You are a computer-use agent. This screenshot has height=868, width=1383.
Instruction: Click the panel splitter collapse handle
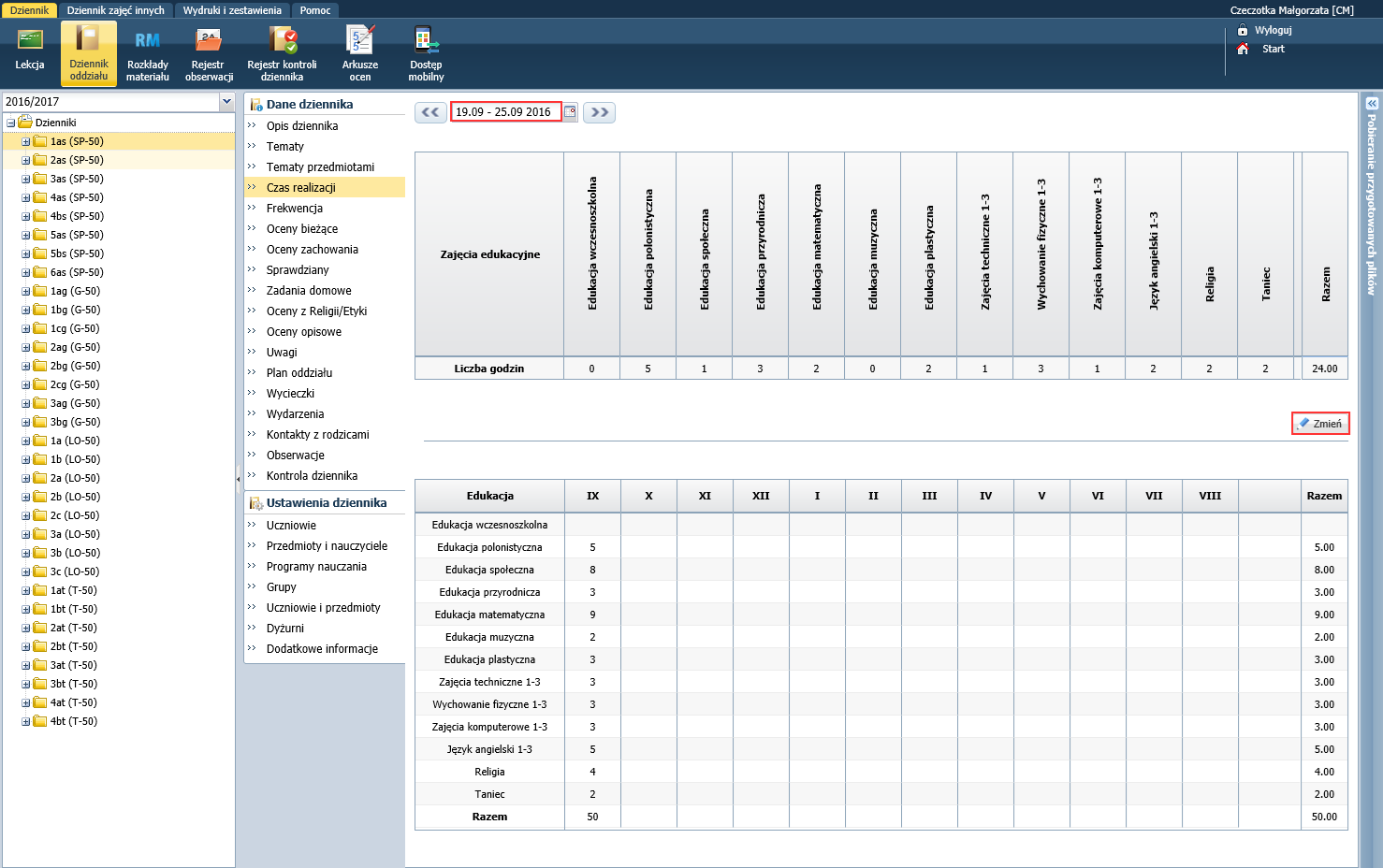(239, 478)
